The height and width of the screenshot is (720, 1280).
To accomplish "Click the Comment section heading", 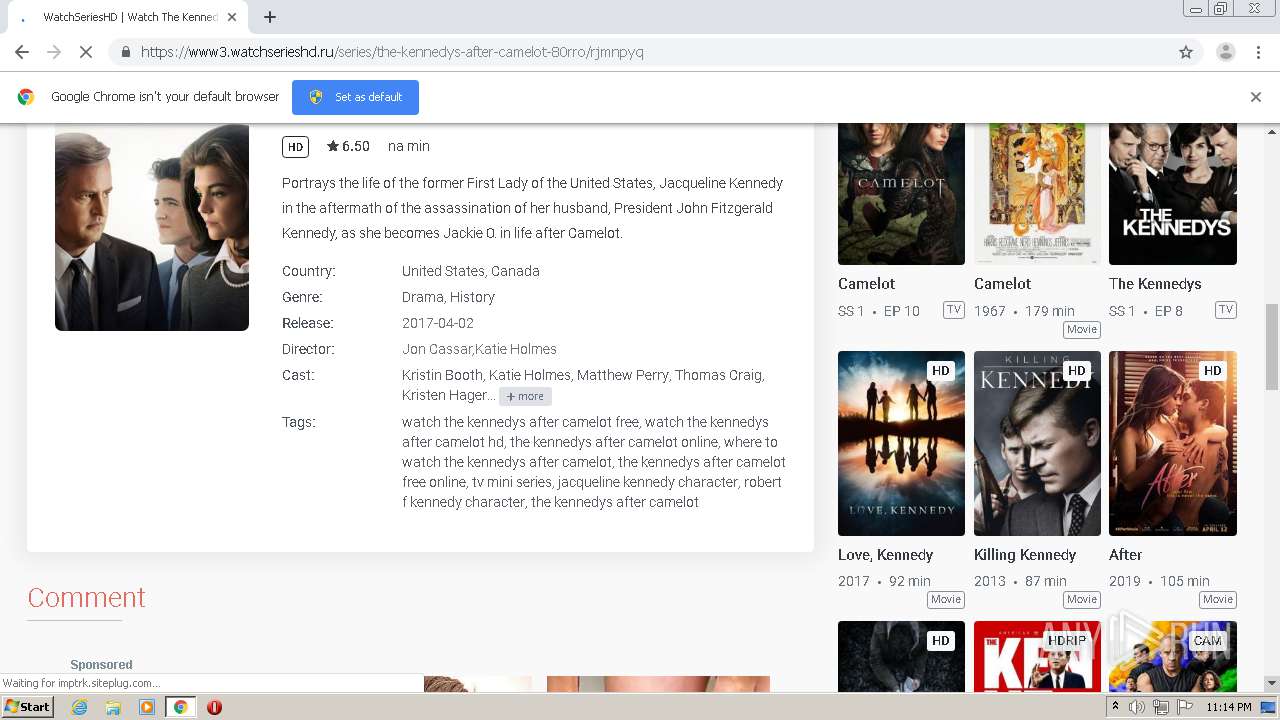I will [86, 597].
